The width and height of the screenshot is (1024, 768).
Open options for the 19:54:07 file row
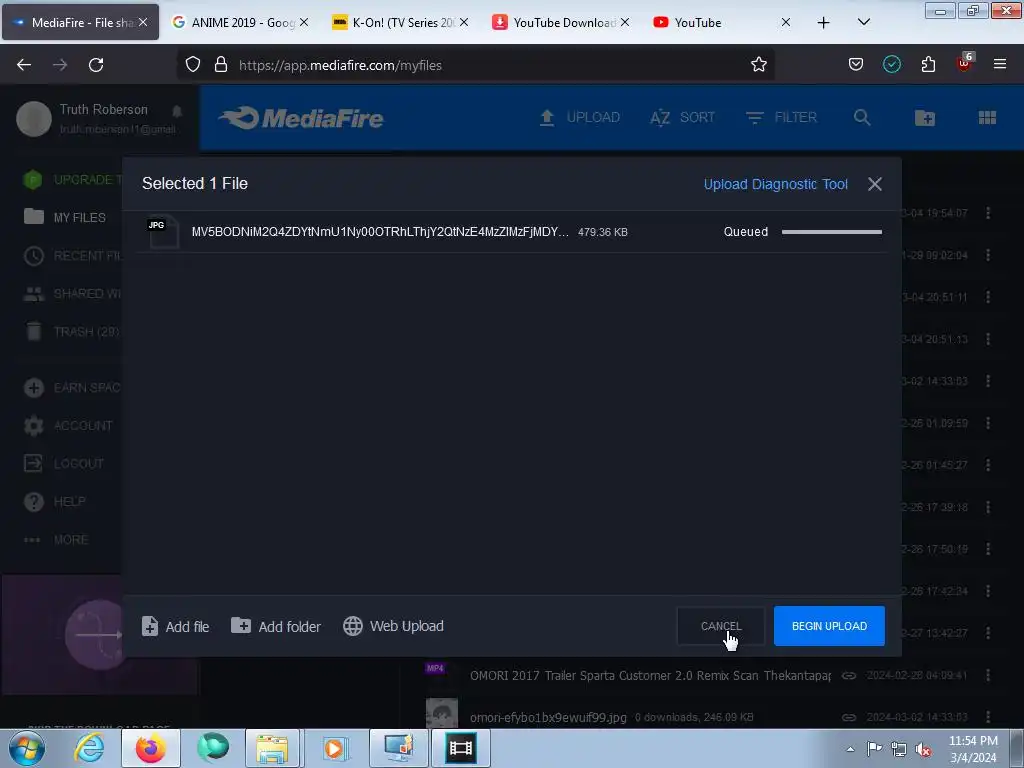point(988,213)
